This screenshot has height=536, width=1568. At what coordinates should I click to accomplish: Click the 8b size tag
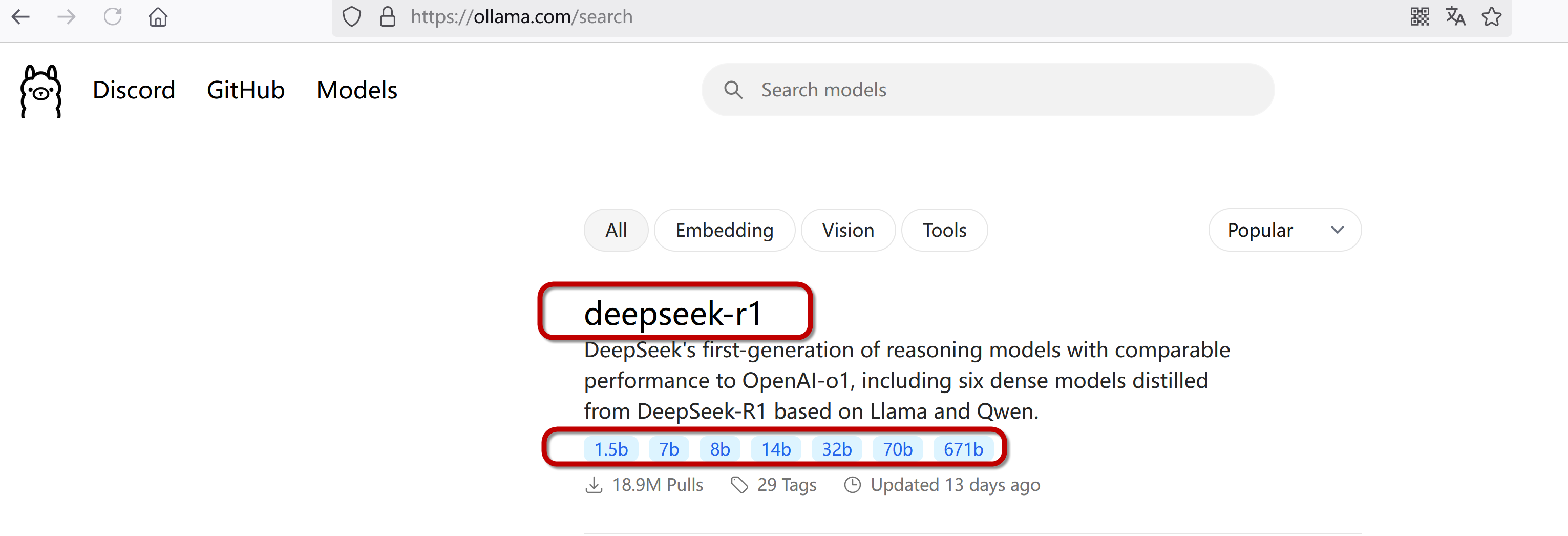[x=719, y=449]
